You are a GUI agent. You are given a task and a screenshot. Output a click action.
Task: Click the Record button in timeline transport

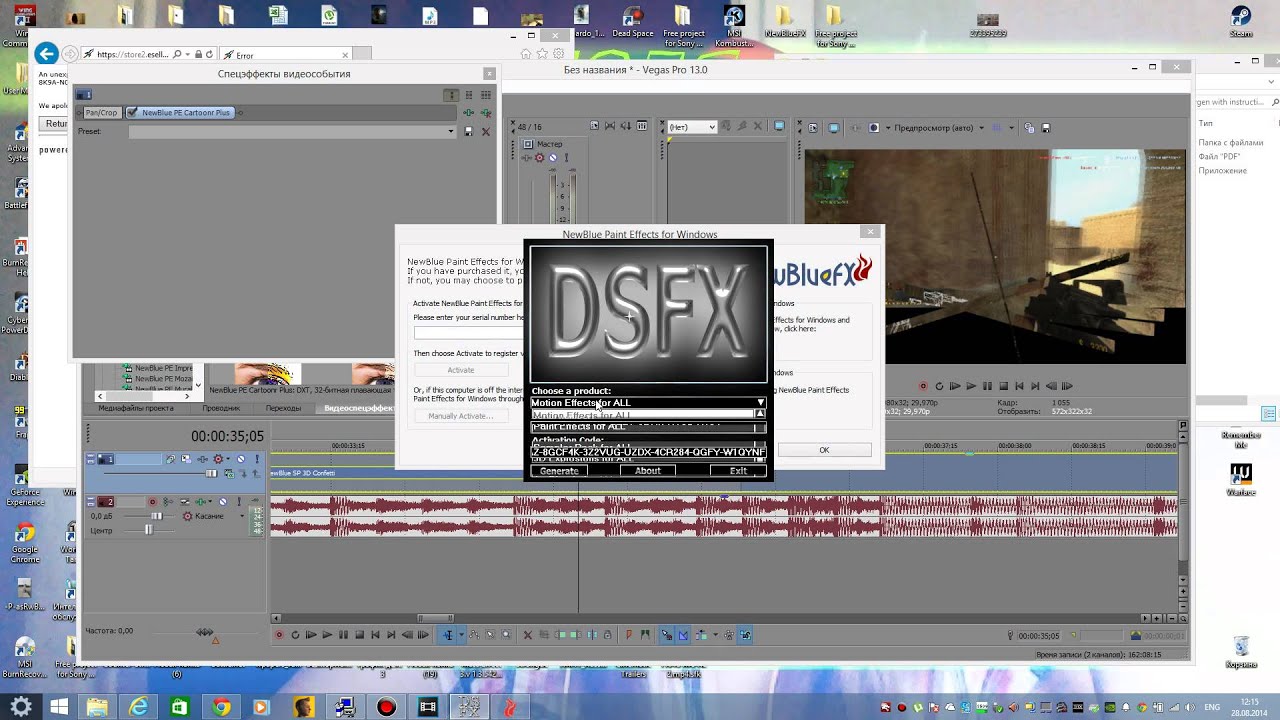pyautogui.click(x=279, y=635)
